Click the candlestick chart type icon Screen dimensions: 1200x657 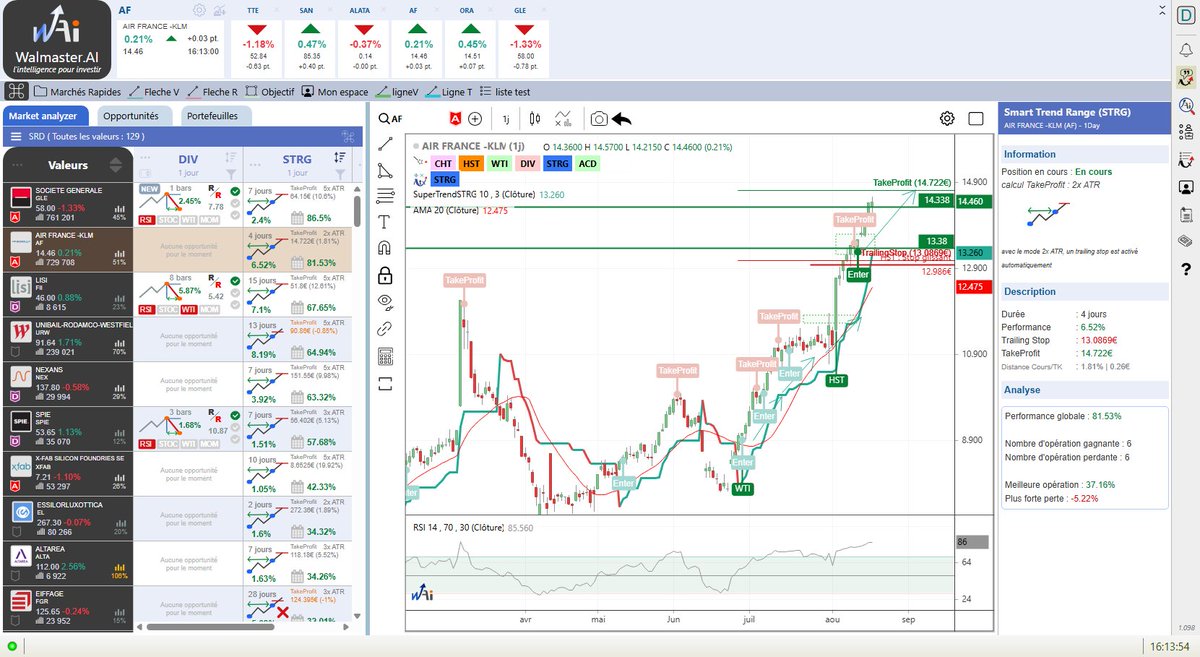pyautogui.click(x=535, y=118)
